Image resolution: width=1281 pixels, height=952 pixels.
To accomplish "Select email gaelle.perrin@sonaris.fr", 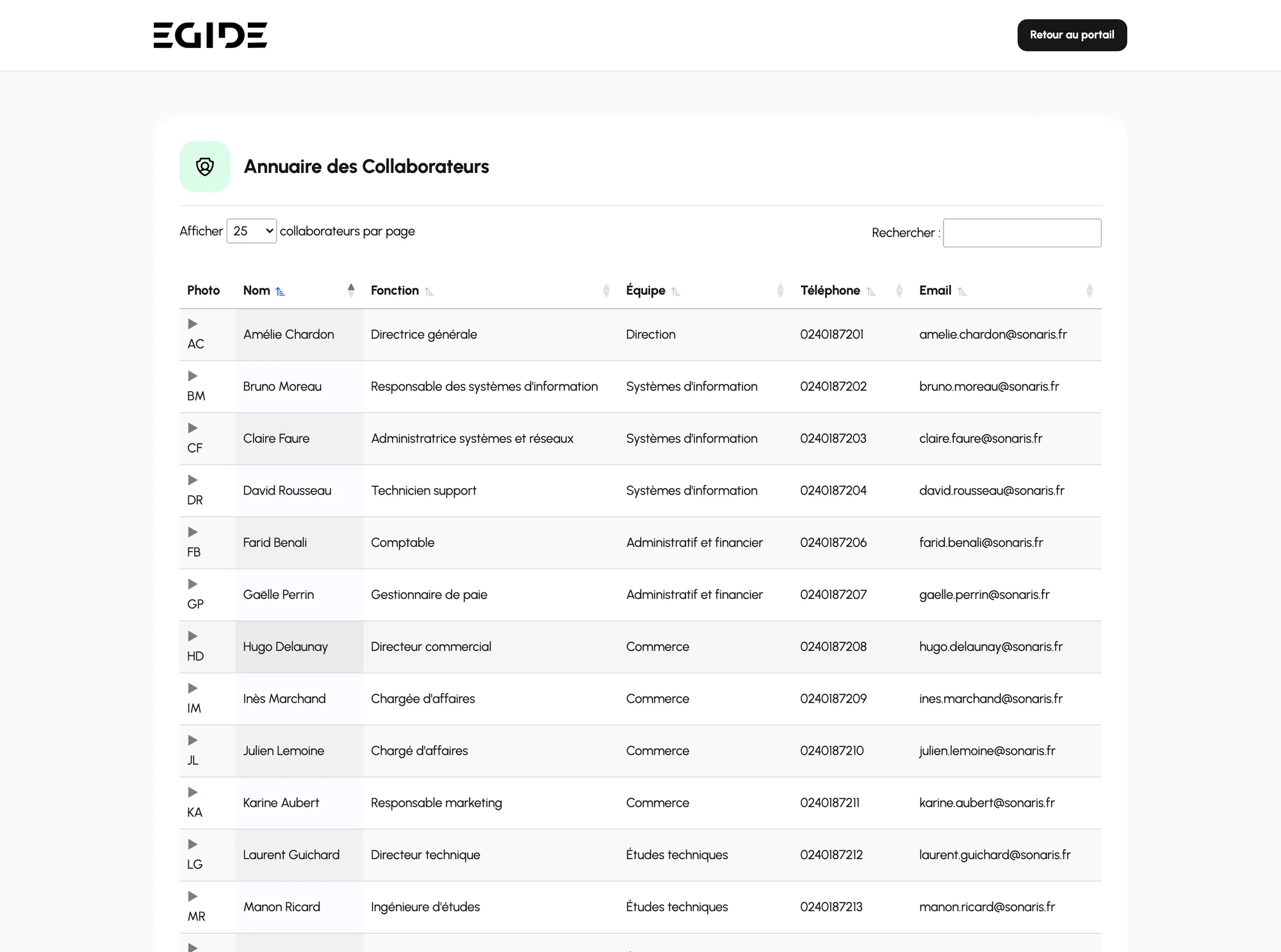I will click(984, 595).
